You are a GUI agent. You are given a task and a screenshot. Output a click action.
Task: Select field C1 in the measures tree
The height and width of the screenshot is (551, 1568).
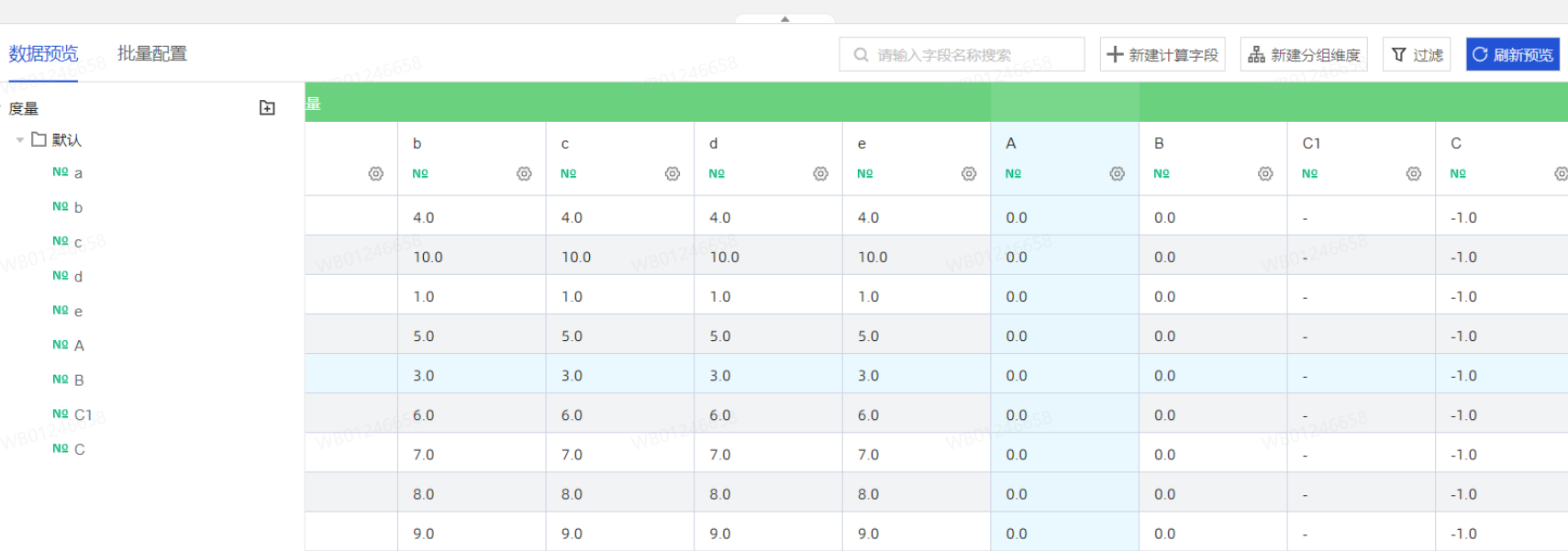[83, 414]
